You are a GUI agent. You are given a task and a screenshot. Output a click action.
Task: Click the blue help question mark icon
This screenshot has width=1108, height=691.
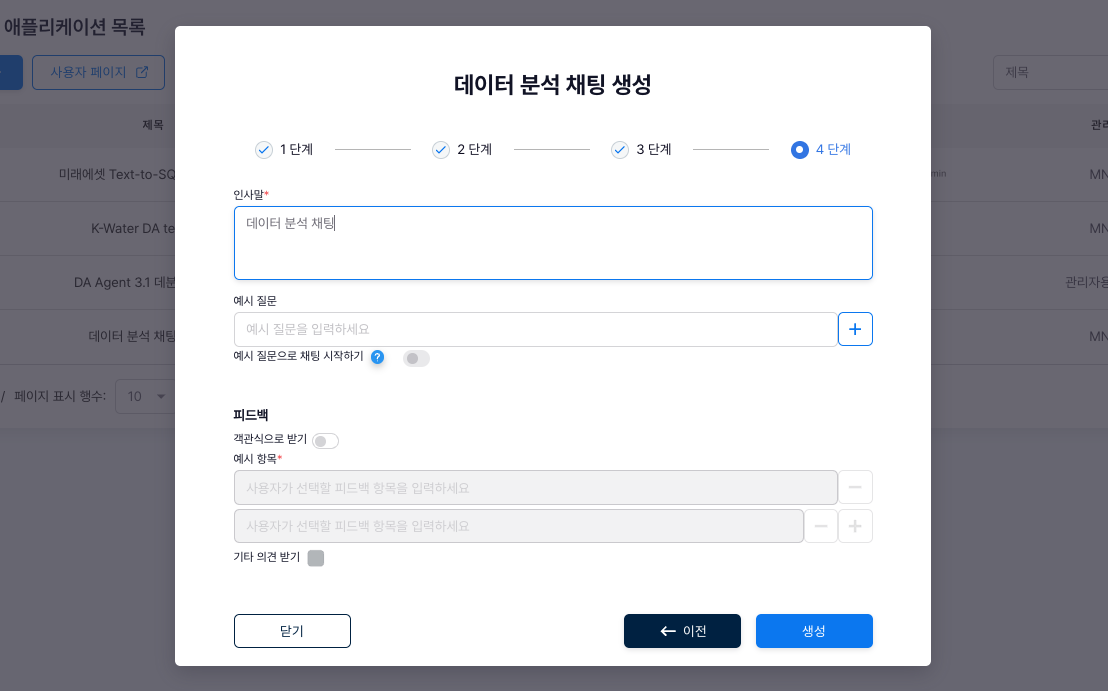click(x=377, y=357)
